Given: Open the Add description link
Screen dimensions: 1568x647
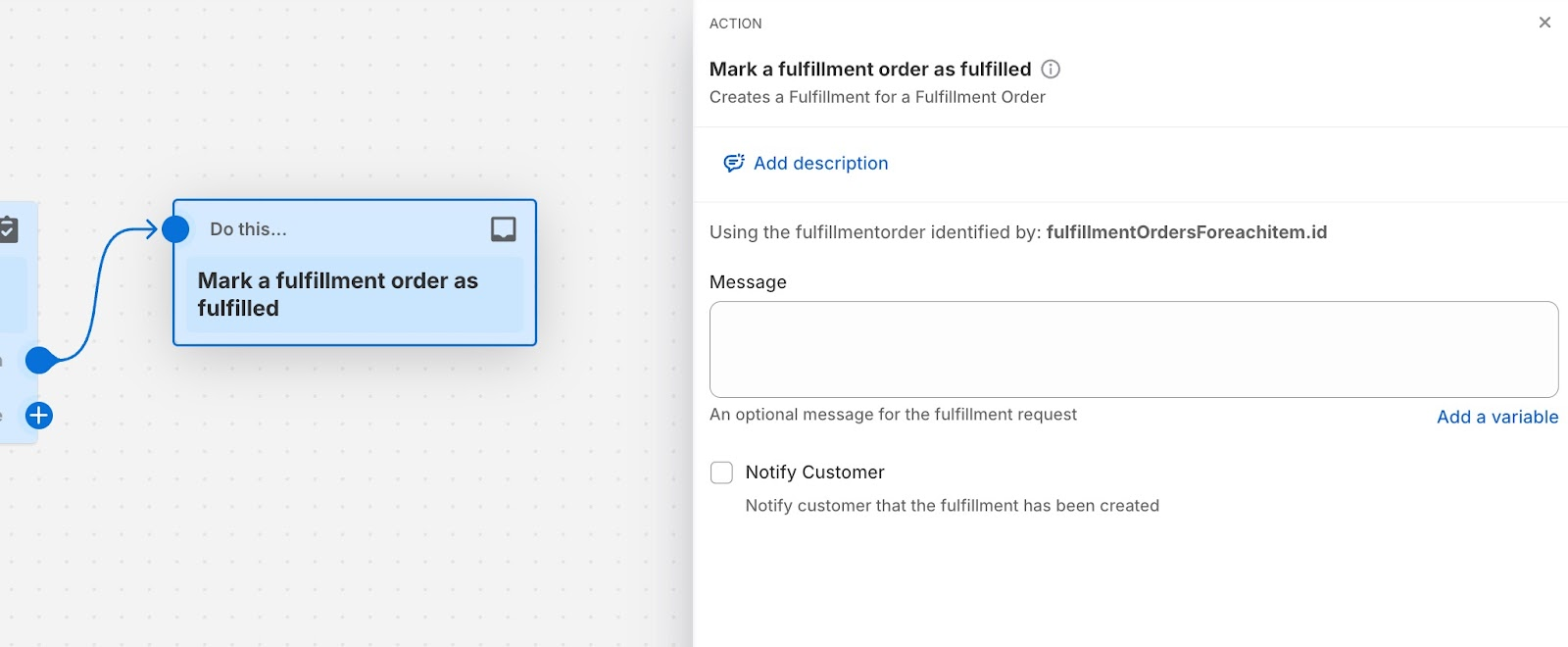Looking at the screenshot, I should click(x=820, y=164).
